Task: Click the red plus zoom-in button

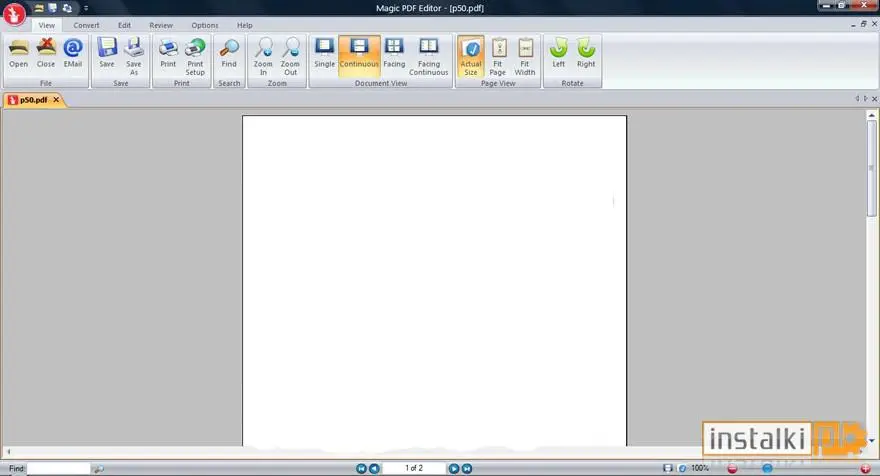Action: [866, 468]
